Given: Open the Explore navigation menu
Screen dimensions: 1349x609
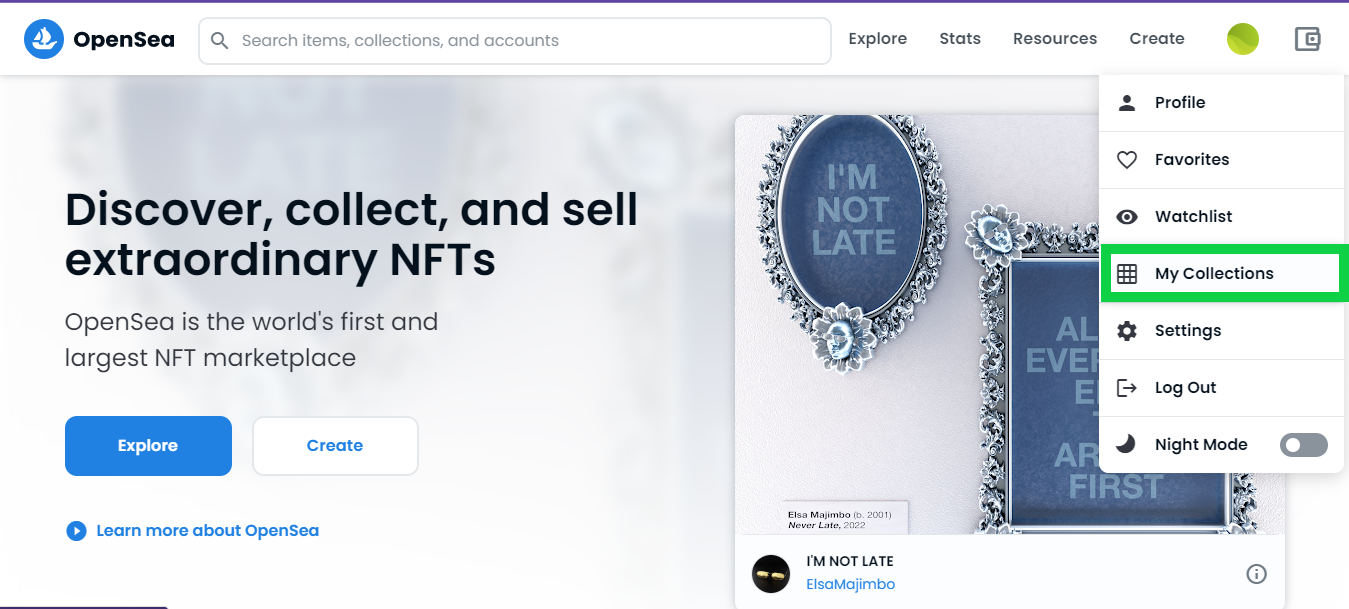Looking at the screenshot, I should click(877, 39).
